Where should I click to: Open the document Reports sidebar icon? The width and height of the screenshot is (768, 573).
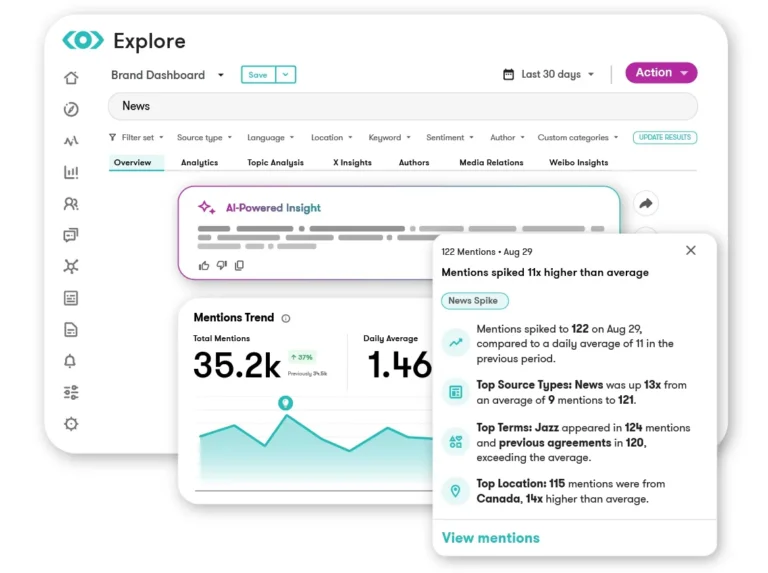coord(71,330)
